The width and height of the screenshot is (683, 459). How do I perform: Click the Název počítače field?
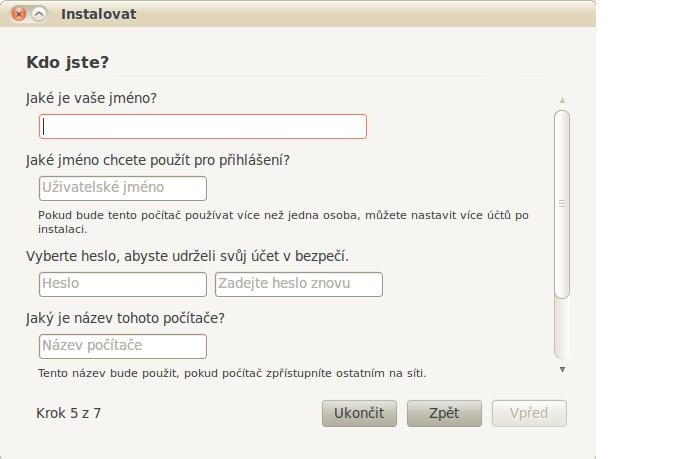coord(123,347)
